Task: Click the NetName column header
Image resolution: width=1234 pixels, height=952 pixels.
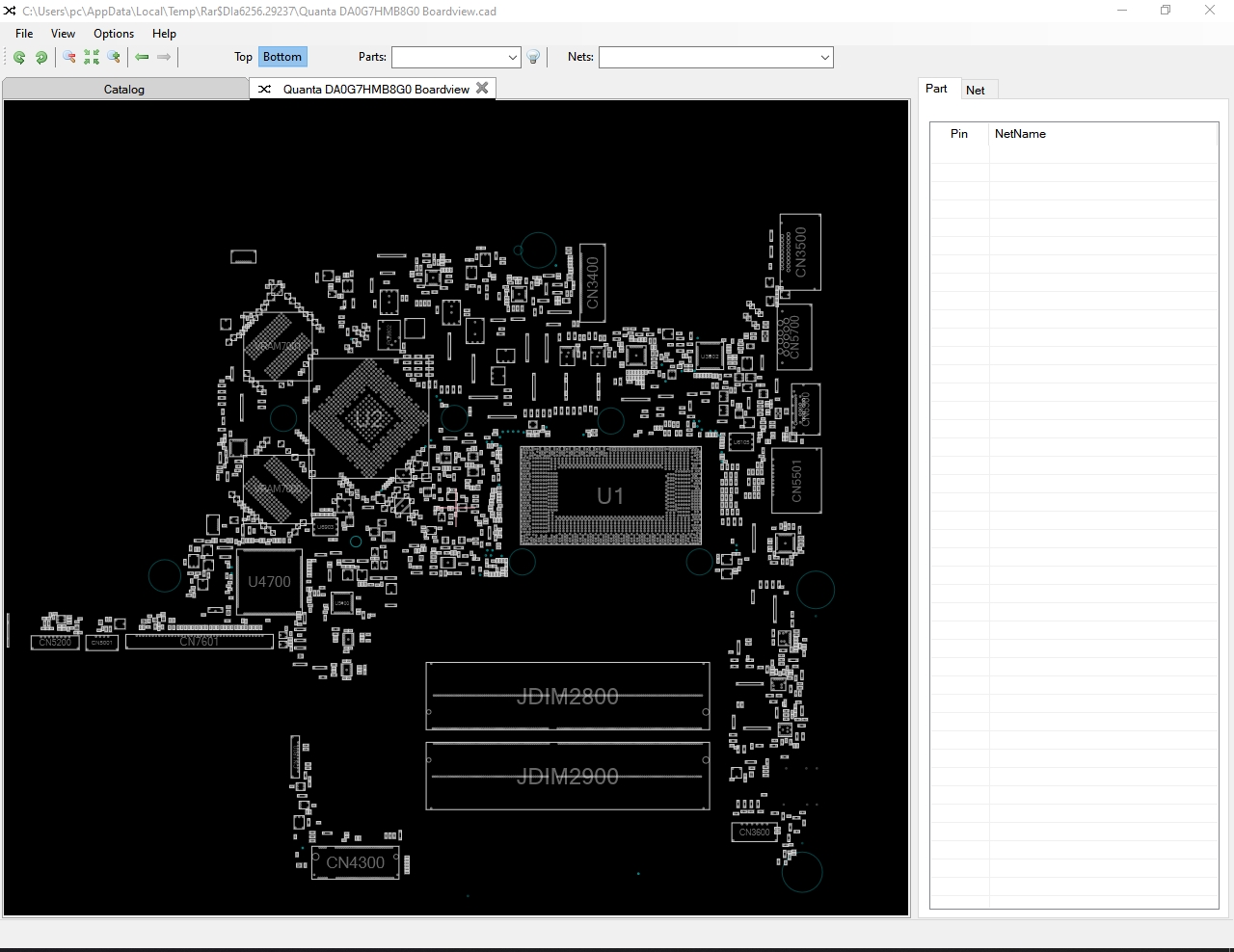Action: [1020, 134]
